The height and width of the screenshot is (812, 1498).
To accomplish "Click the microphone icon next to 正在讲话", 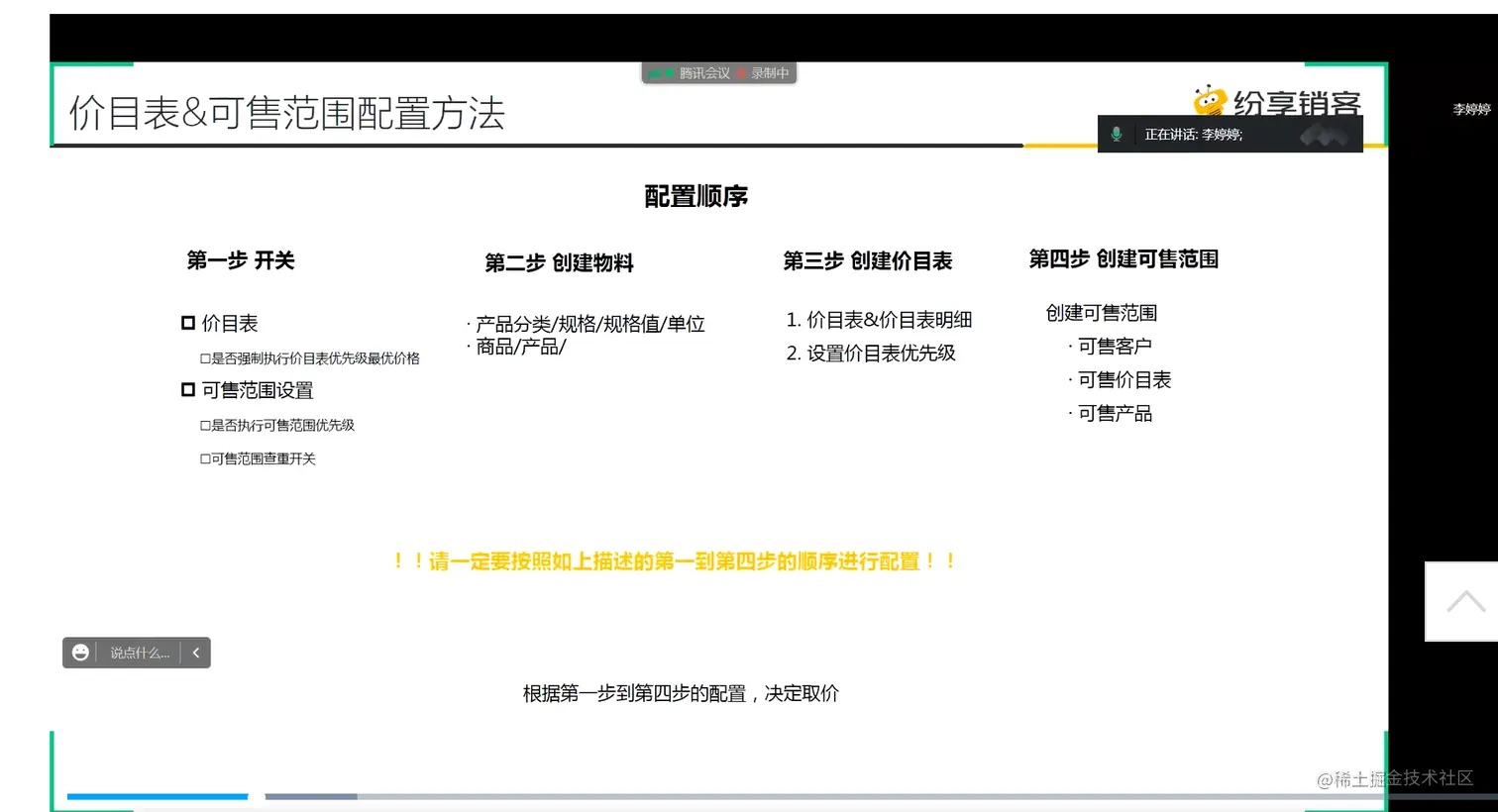I will point(1117,134).
